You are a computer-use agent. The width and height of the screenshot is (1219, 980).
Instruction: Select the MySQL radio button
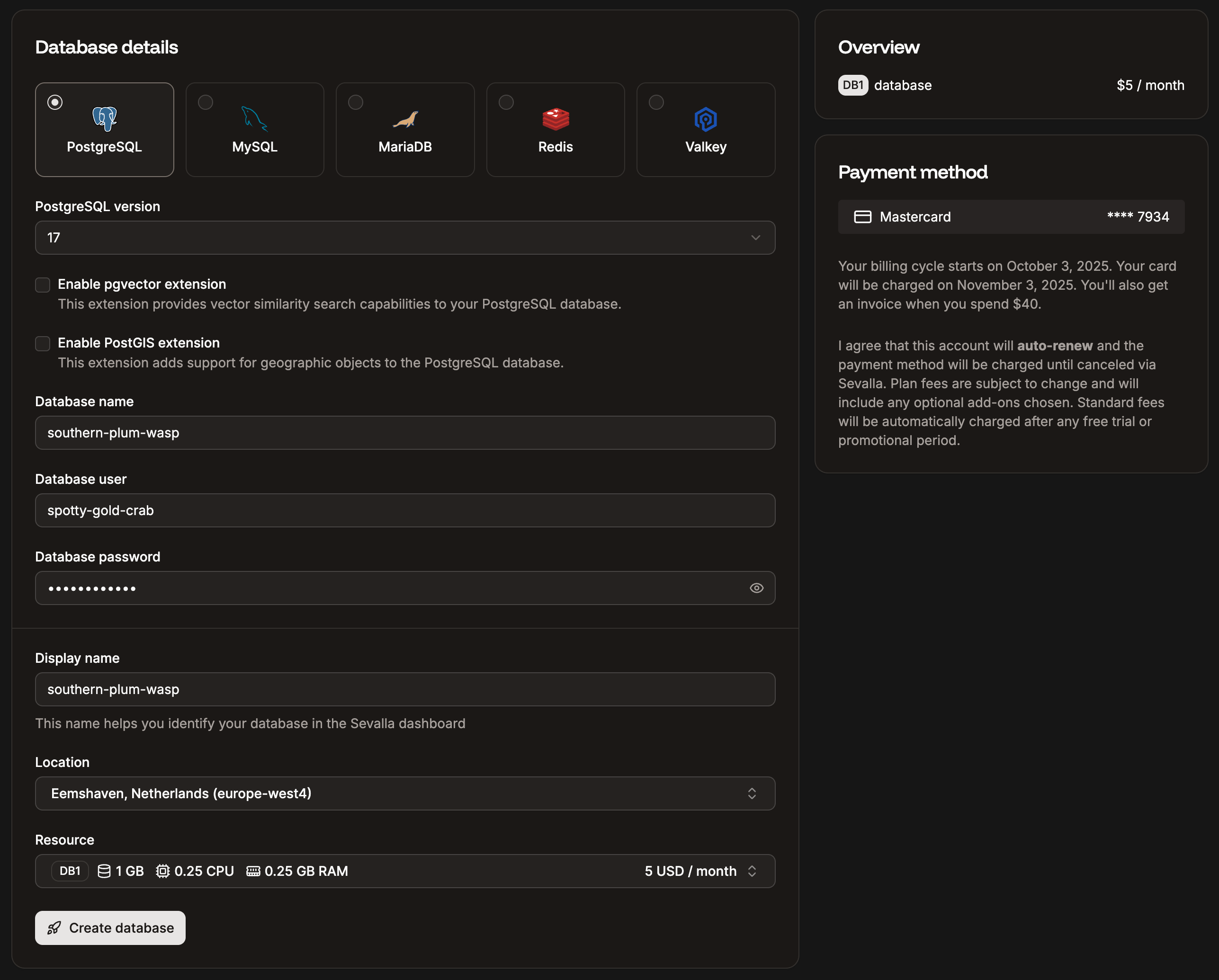[205, 102]
